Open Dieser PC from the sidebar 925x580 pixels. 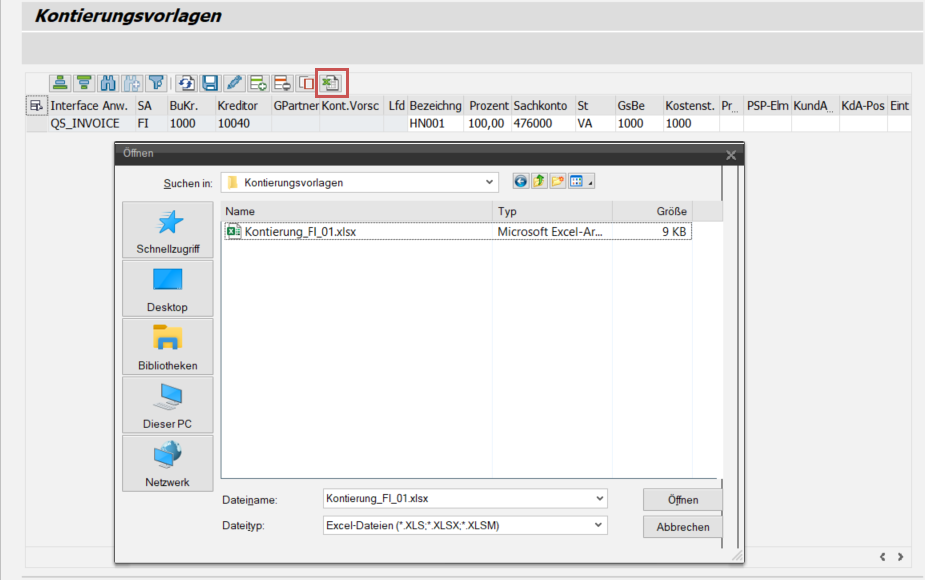tap(168, 405)
